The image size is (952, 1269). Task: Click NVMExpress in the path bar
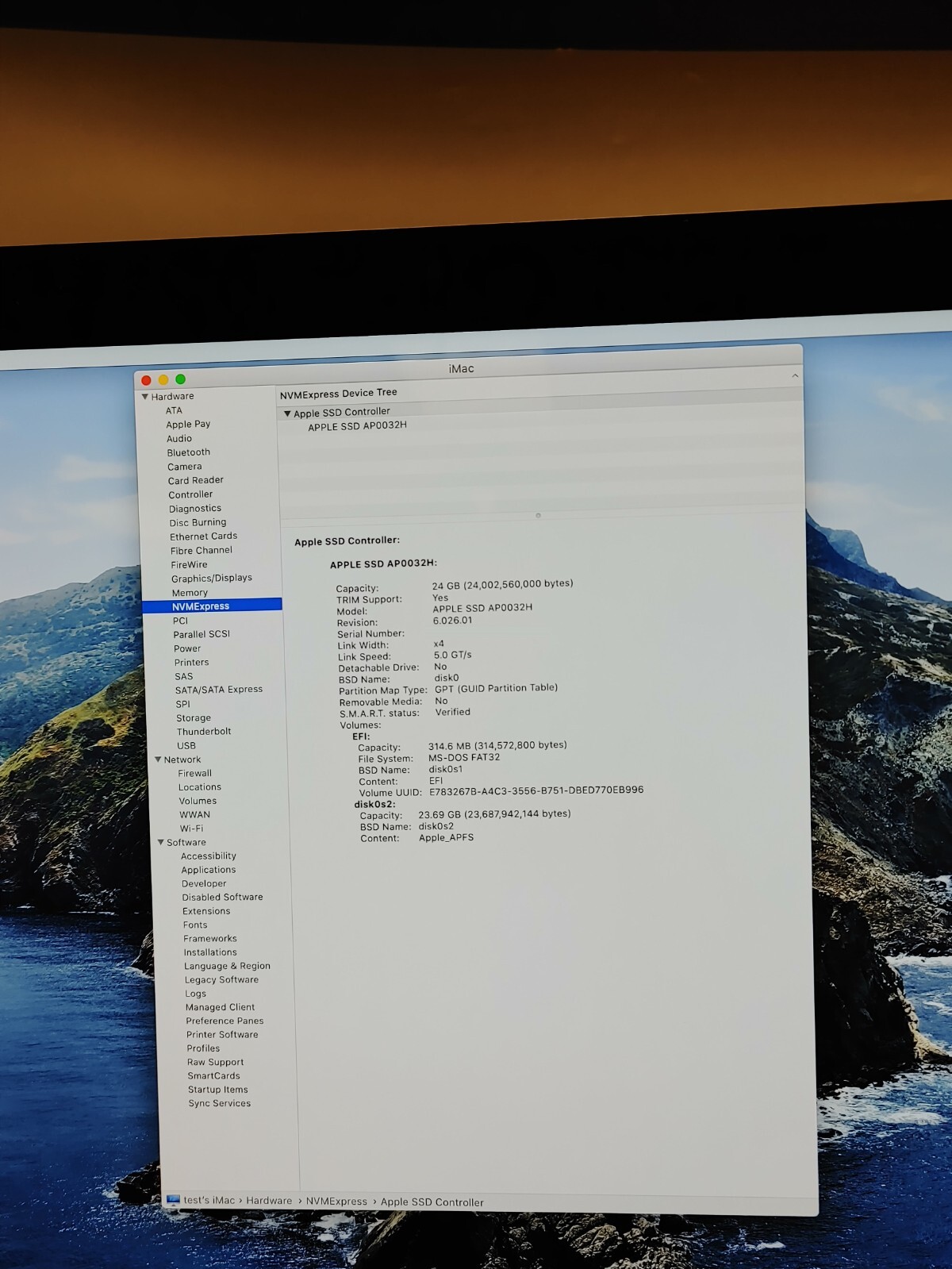pyautogui.click(x=336, y=1202)
